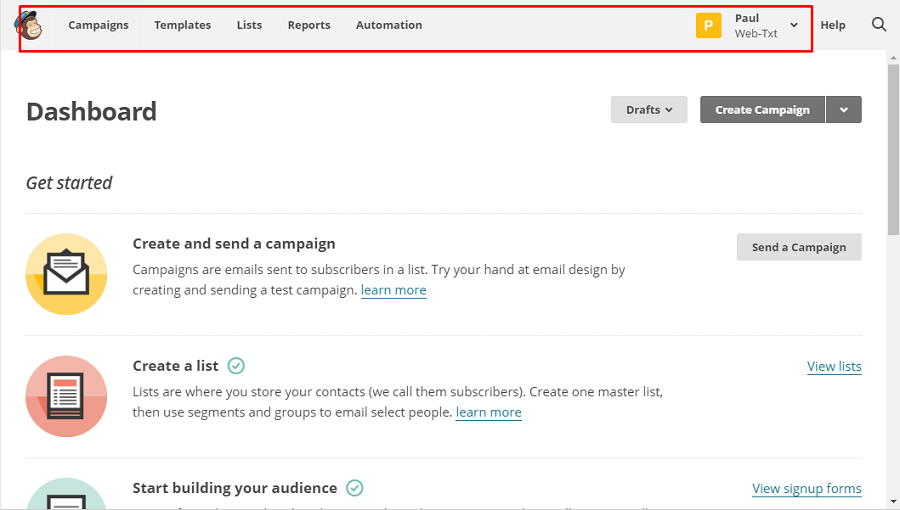
Task: Click the yellow P account avatar
Action: [x=708, y=25]
